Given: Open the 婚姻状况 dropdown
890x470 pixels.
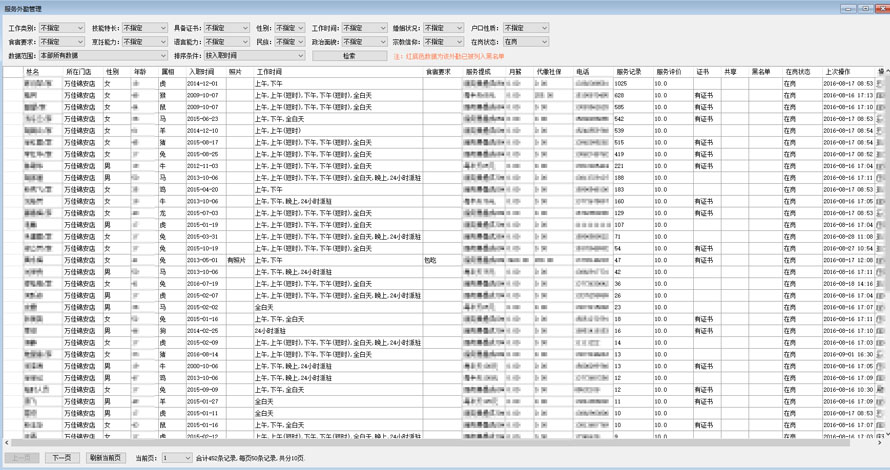Looking at the screenshot, I should [443, 29].
